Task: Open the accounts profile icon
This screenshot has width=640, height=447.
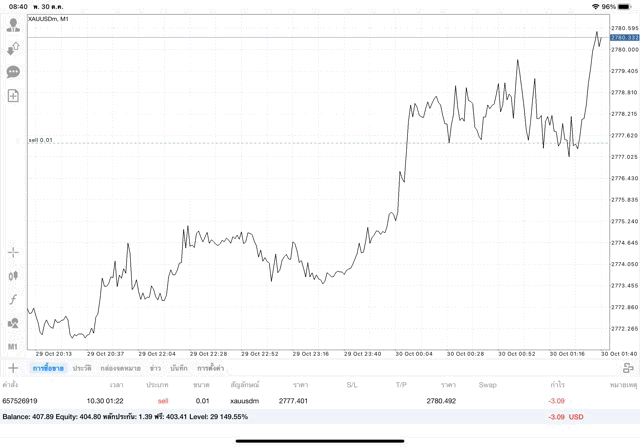Action: (x=13, y=25)
